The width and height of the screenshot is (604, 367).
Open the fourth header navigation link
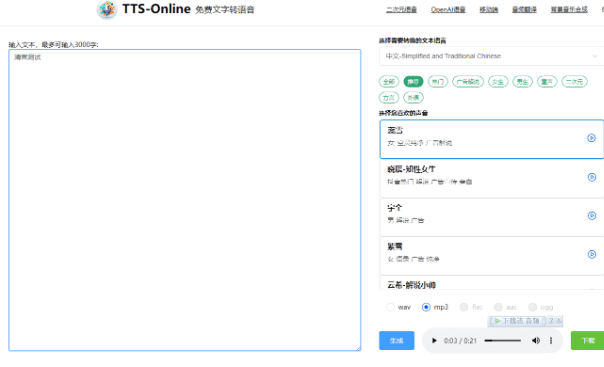[x=524, y=10]
